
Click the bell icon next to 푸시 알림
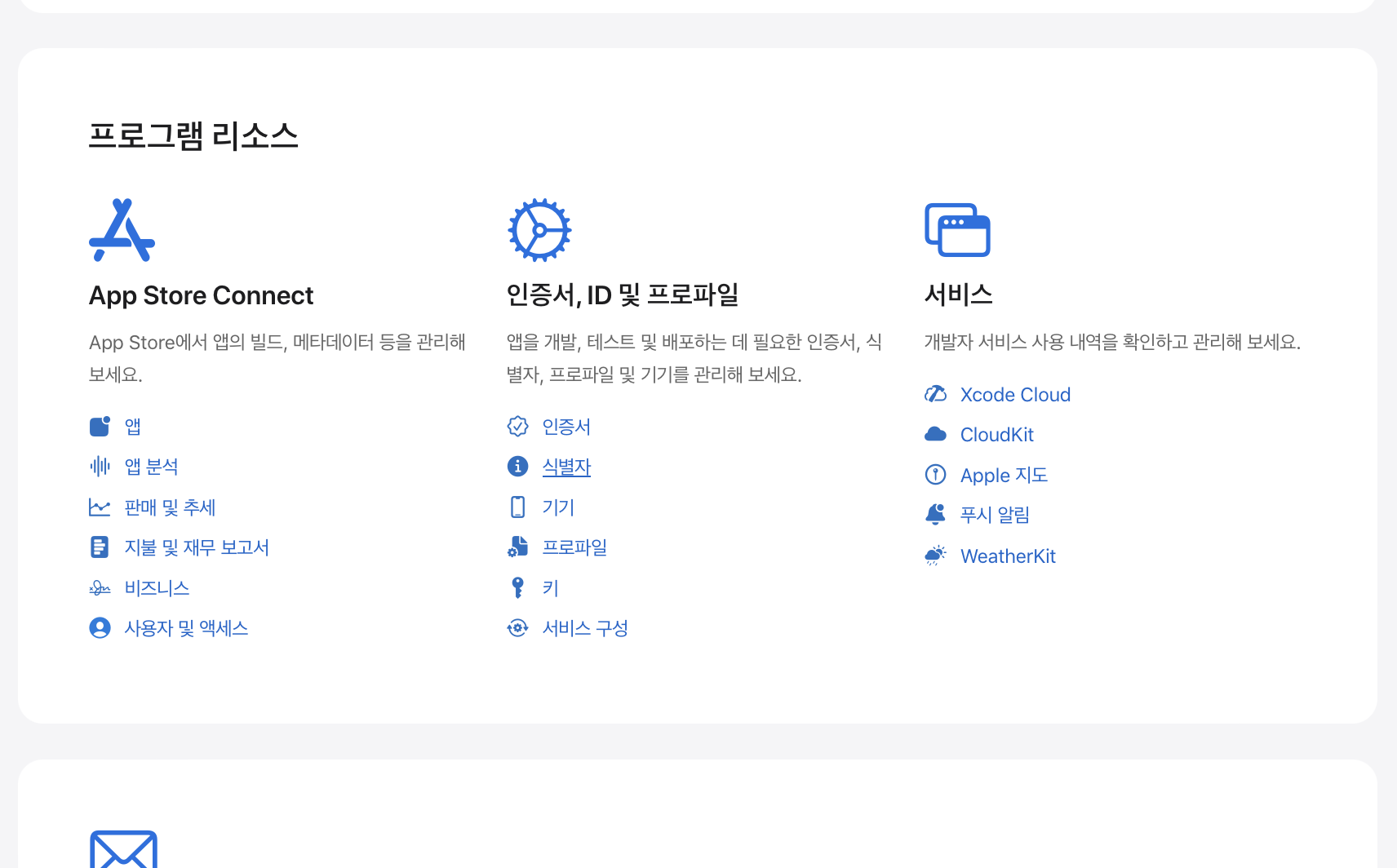click(x=935, y=514)
